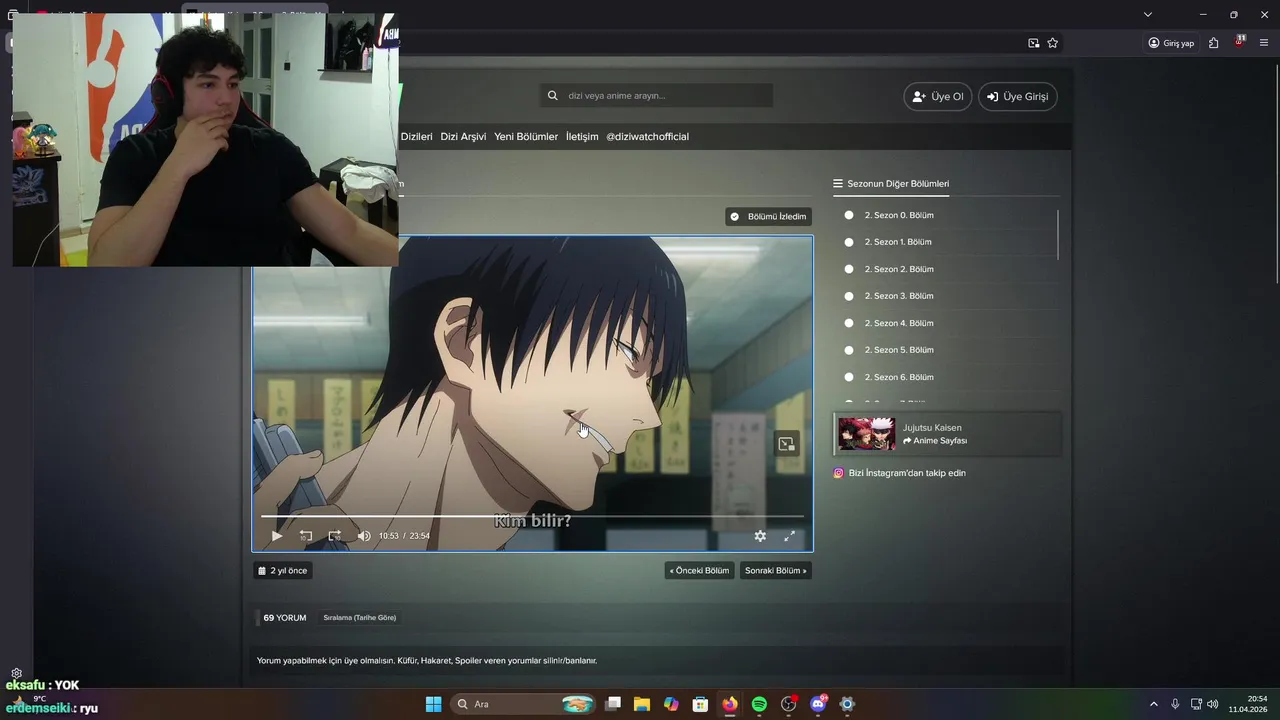Open Yeni Bölümler menu item
1280x720 pixels.
[526, 137]
